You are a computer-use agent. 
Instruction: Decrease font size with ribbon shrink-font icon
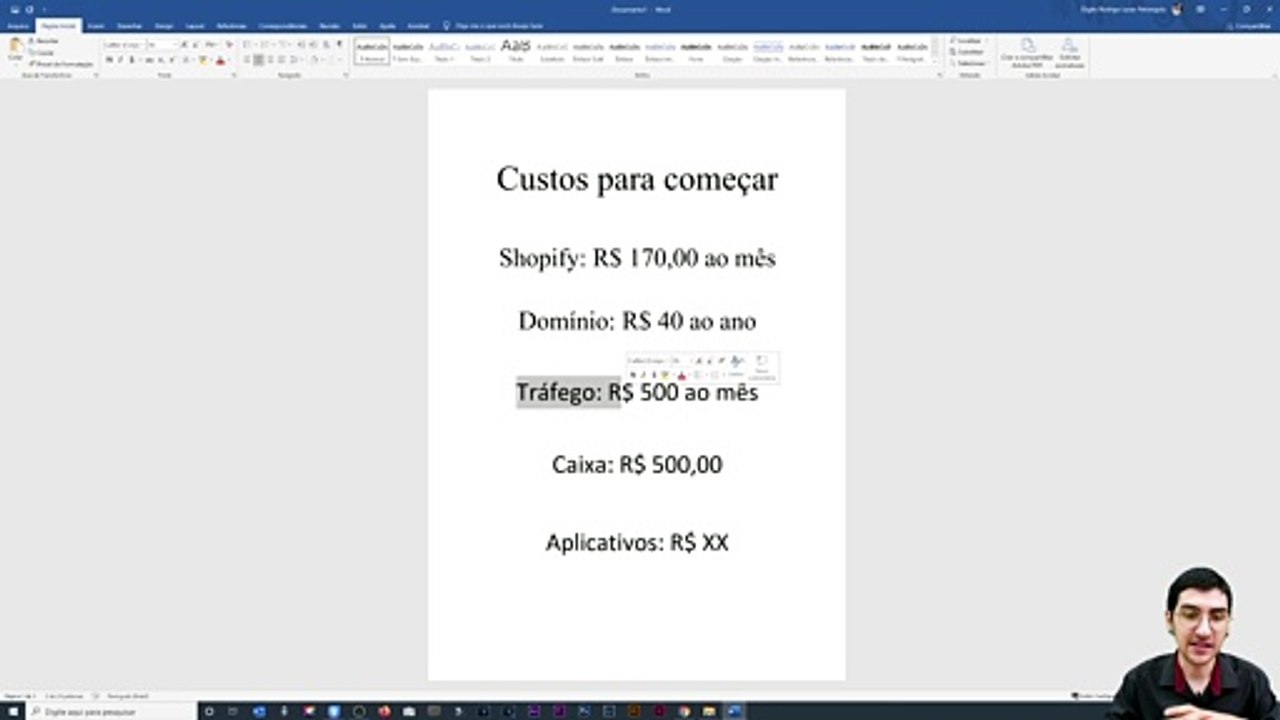tap(195, 45)
